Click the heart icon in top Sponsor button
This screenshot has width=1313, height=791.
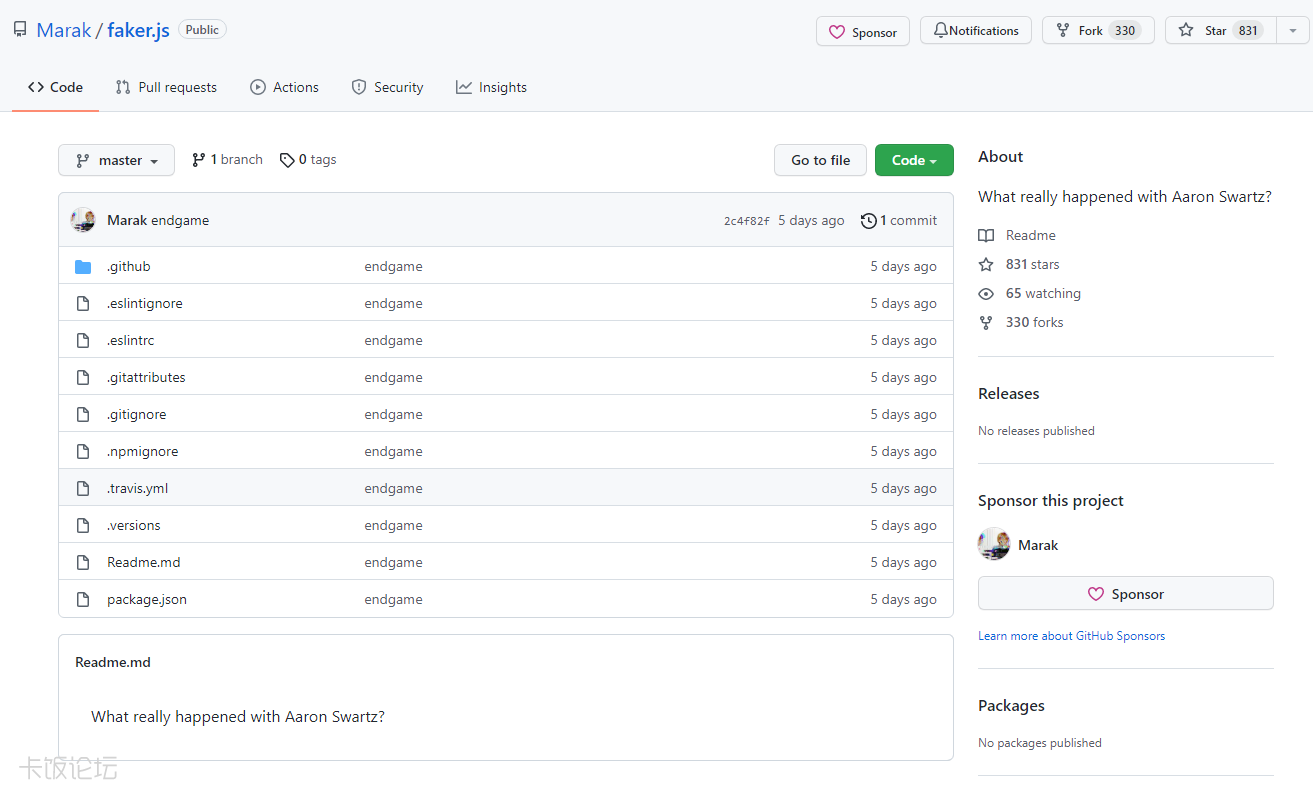[x=837, y=32]
